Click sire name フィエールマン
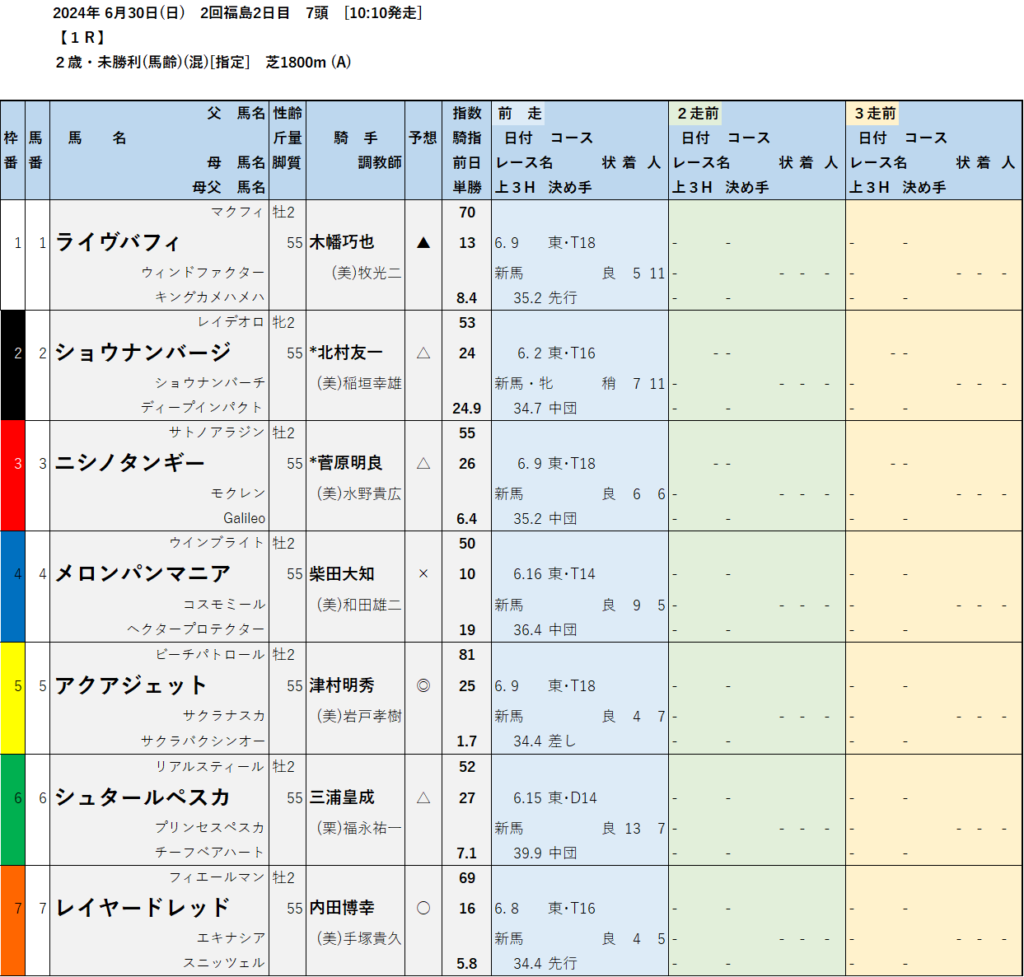The width and height of the screenshot is (1024, 977). (217, 877)
